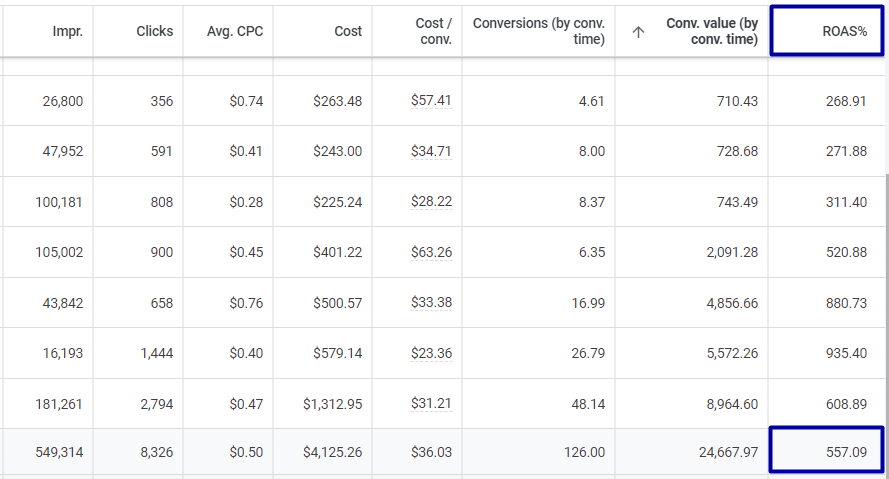Viewport: 889px width, 479px height.
Task: Click the $57.41 cost per conversion value
Action: [x=431, y=100]
